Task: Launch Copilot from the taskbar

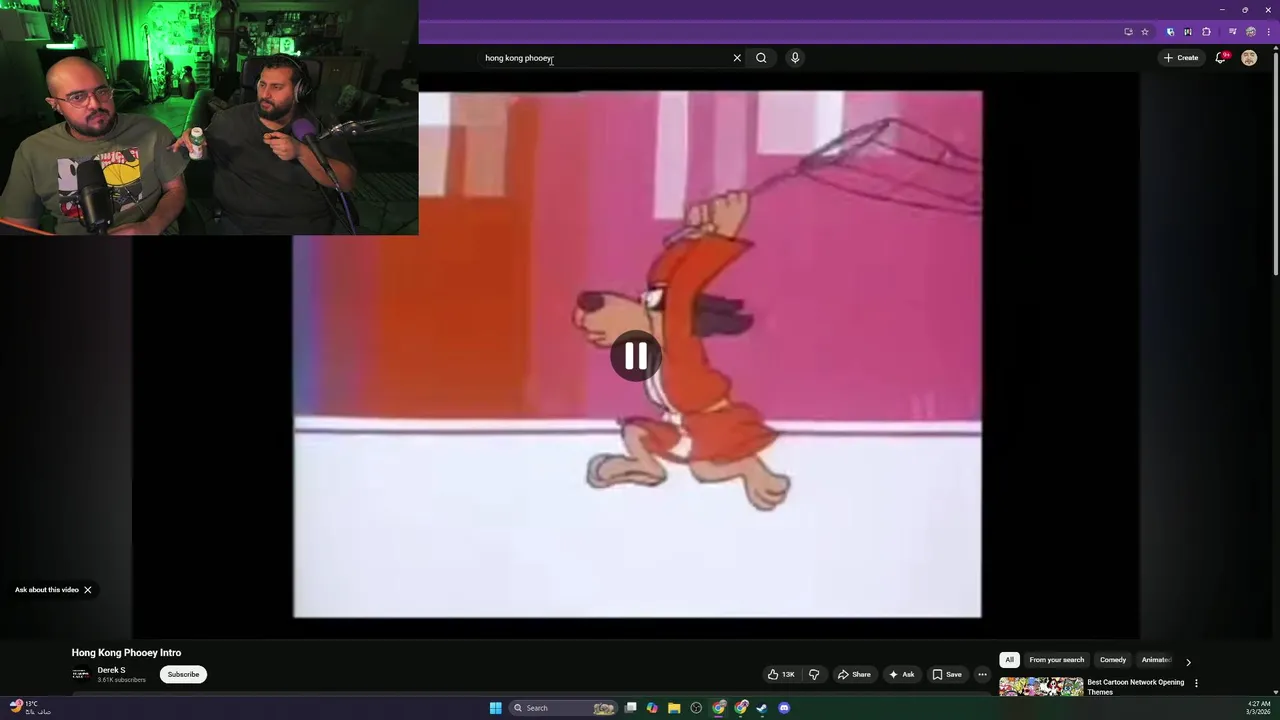Action: [x=652, y=708]
